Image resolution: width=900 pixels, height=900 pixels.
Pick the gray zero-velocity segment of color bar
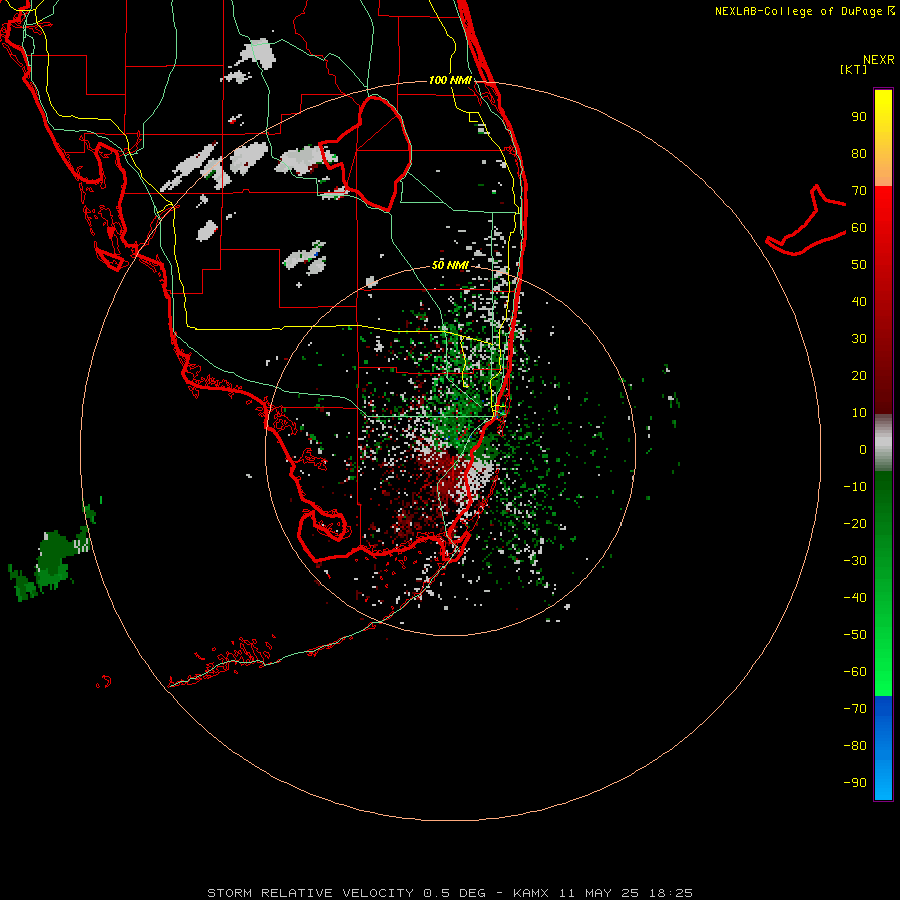[883, 442]
